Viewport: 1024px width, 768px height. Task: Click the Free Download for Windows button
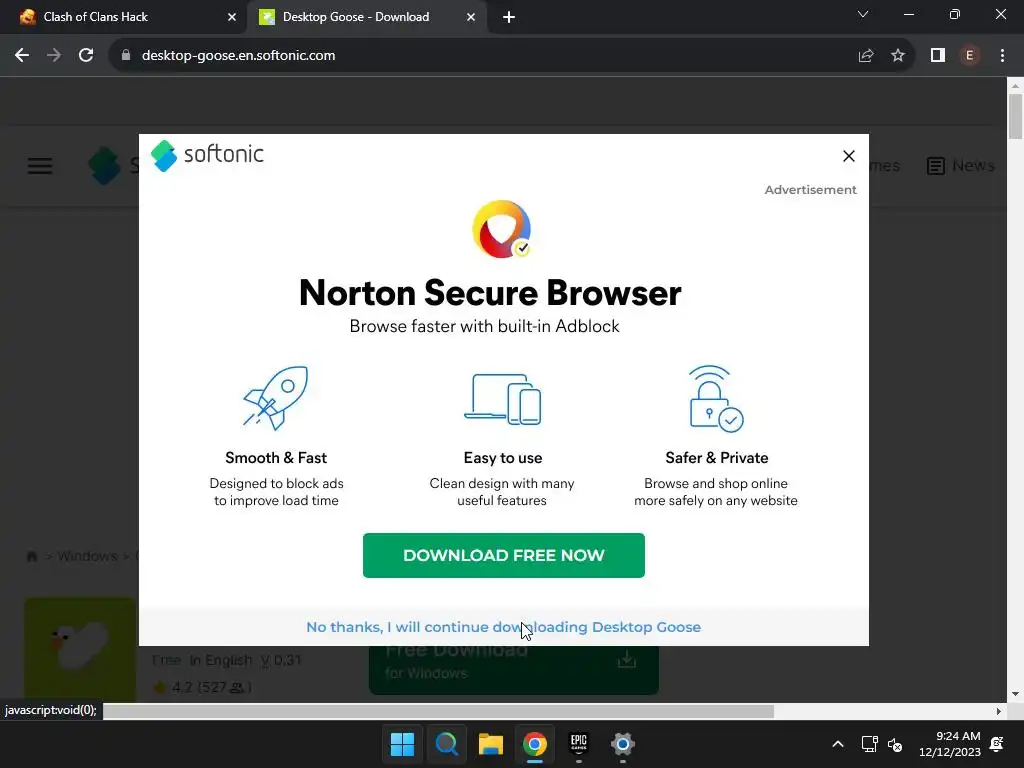[513, 670]
